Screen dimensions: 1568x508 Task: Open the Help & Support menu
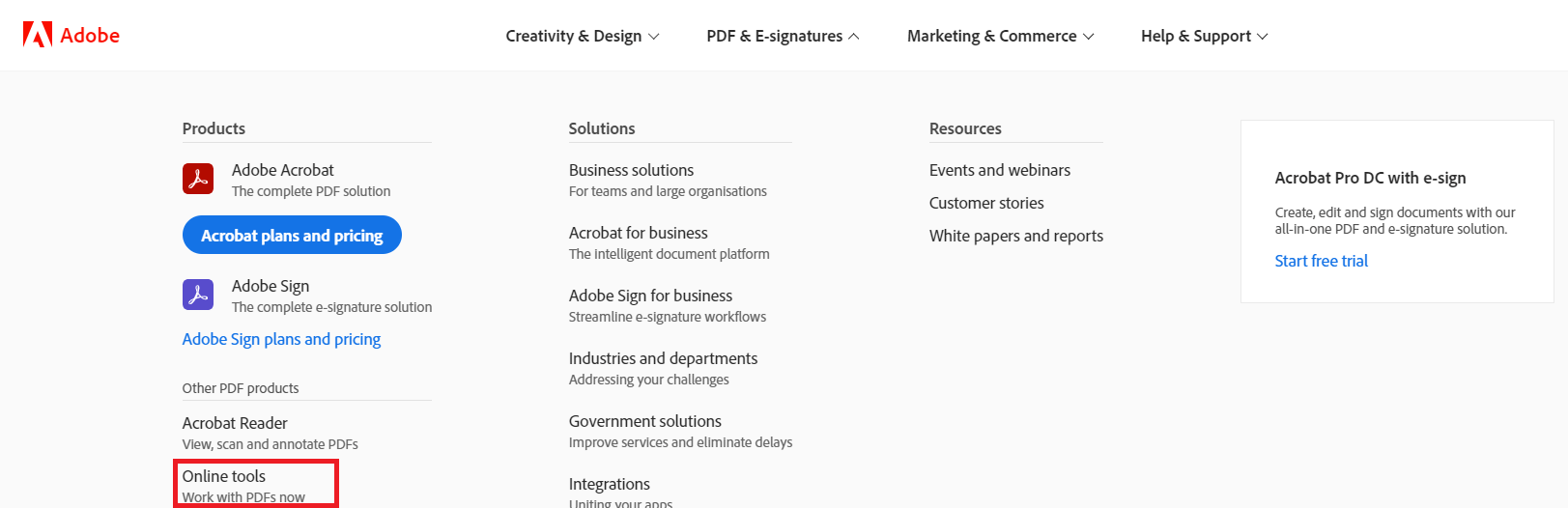[x=1204, y=36]
